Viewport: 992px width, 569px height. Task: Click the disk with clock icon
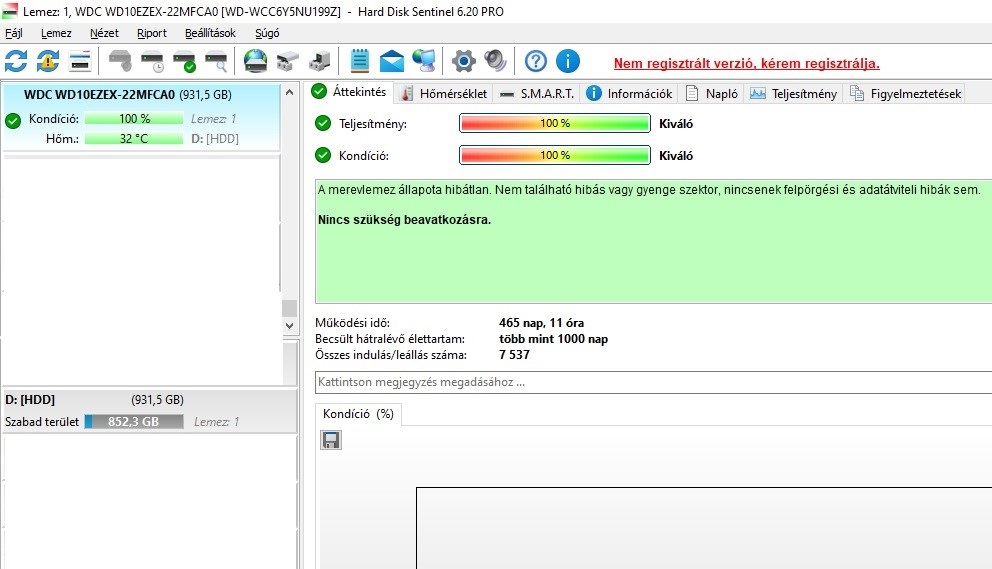tap(152, 61)
